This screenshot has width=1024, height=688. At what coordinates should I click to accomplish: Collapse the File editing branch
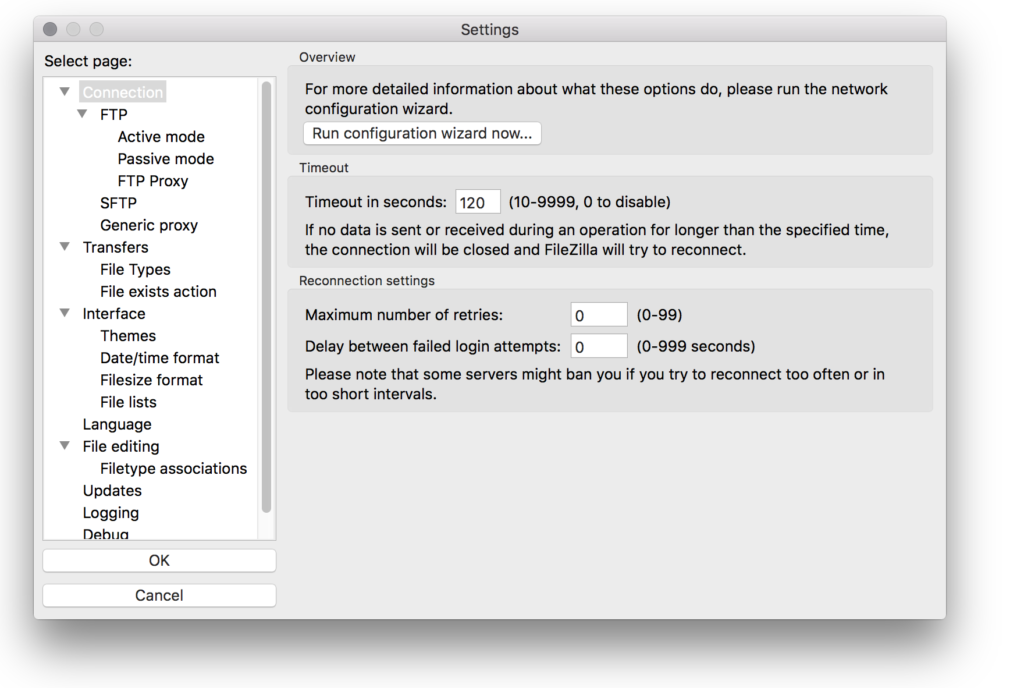64,446
